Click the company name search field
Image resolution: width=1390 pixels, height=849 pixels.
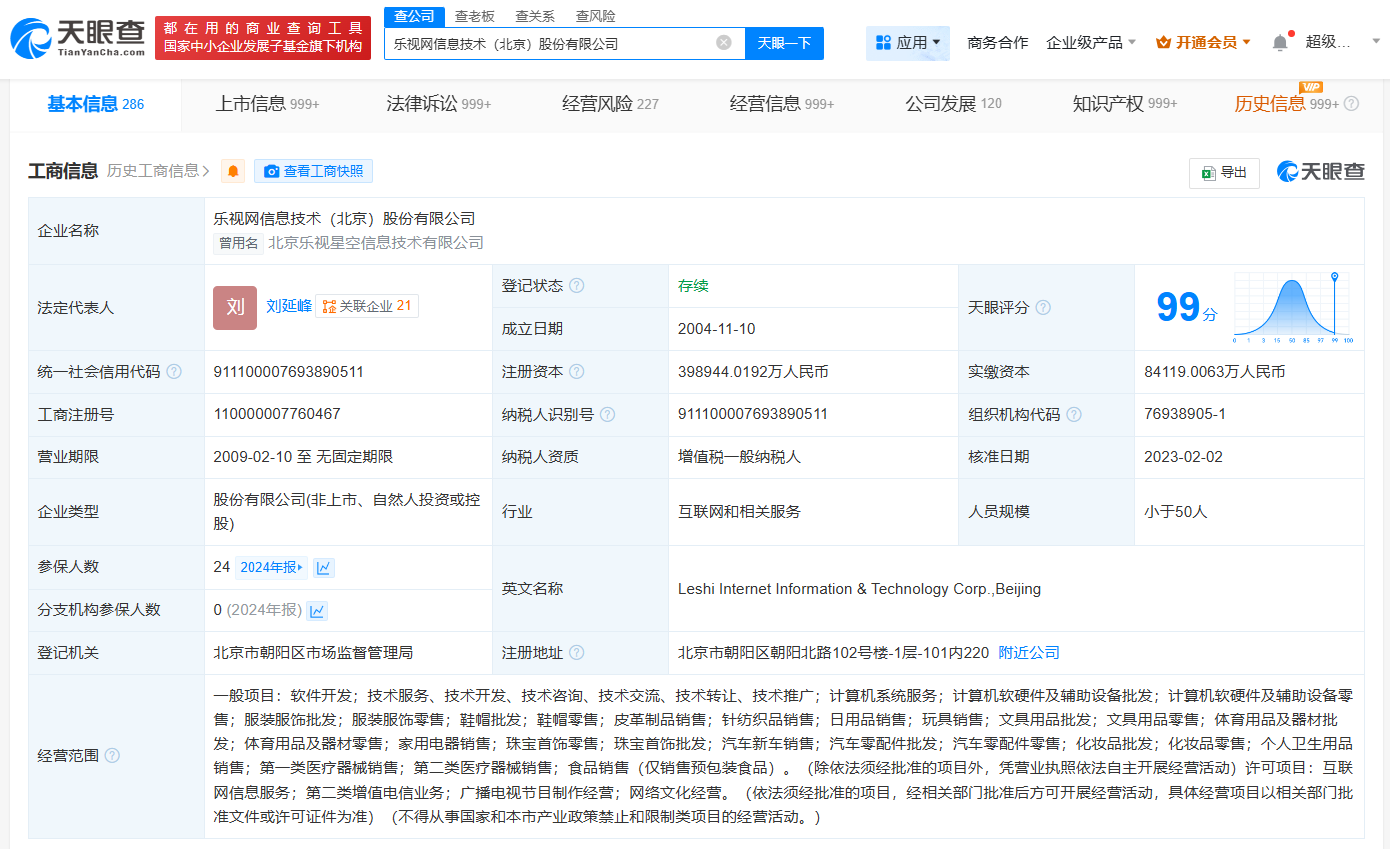(x=550, y=43)
